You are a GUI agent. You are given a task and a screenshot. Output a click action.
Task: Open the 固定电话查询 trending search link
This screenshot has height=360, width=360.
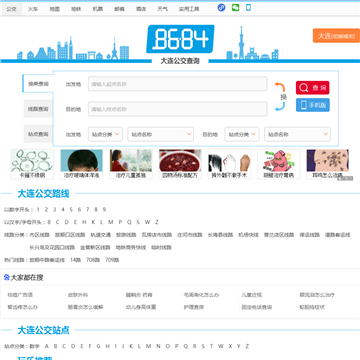(257, 307)
